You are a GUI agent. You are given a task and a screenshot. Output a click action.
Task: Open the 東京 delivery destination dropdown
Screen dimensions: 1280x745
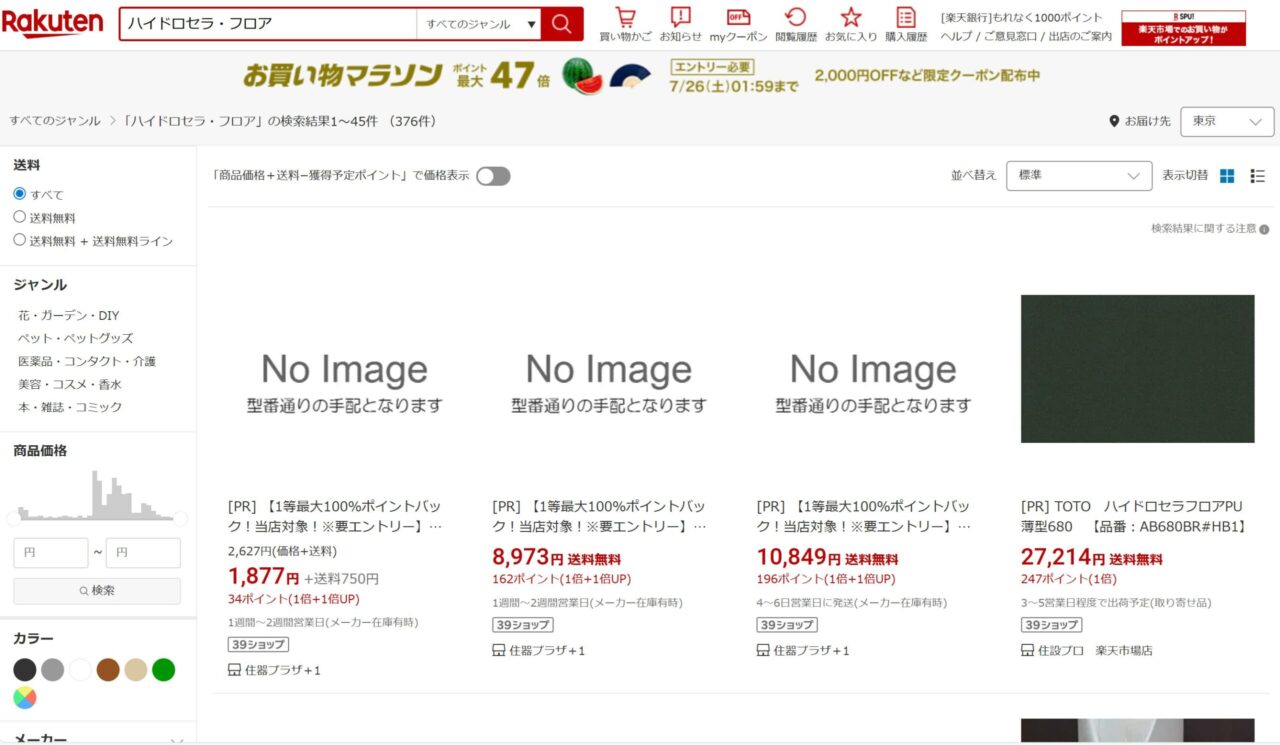coord(1227,121)
